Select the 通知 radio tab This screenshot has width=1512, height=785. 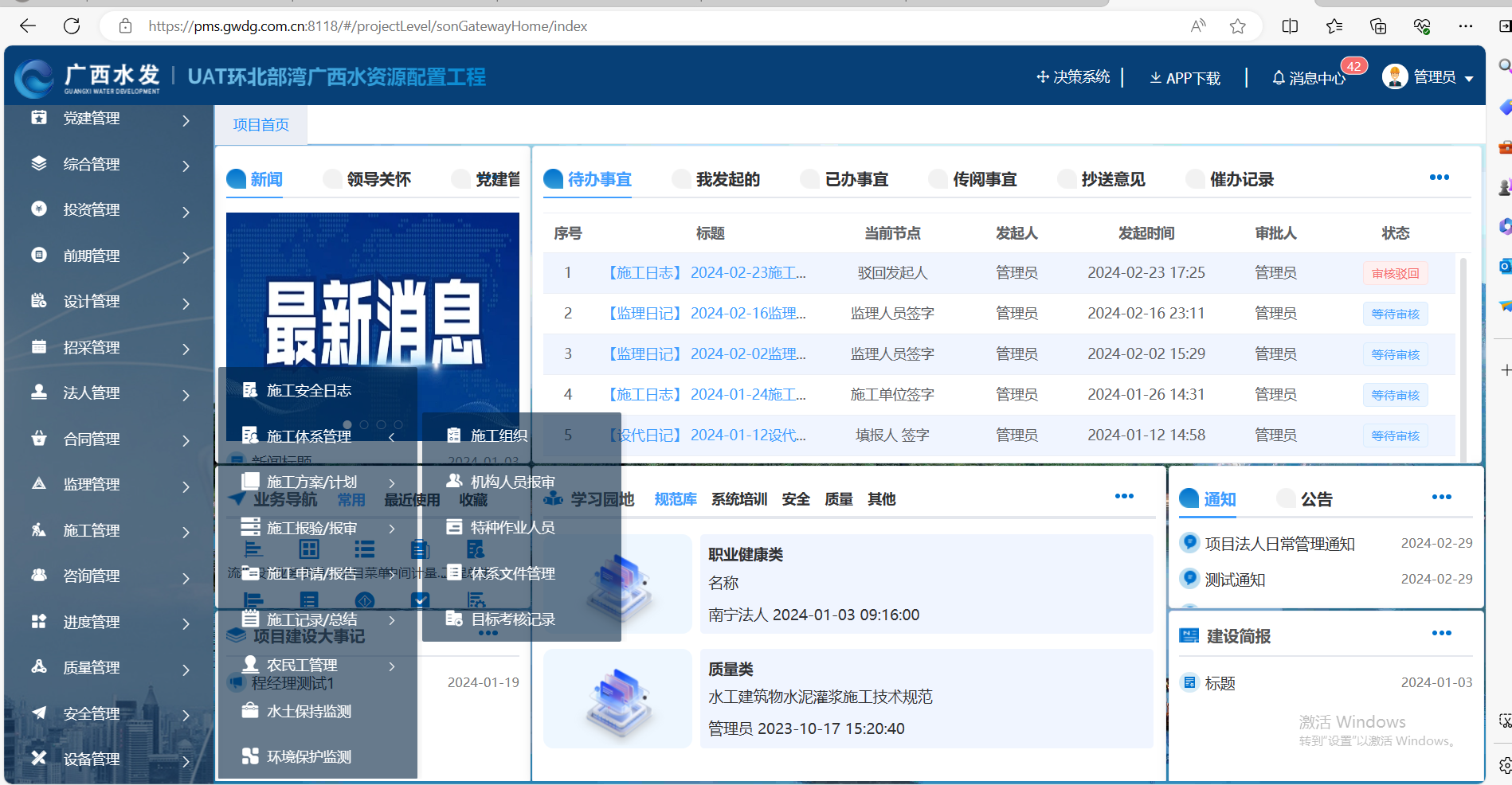[1208, 499]
